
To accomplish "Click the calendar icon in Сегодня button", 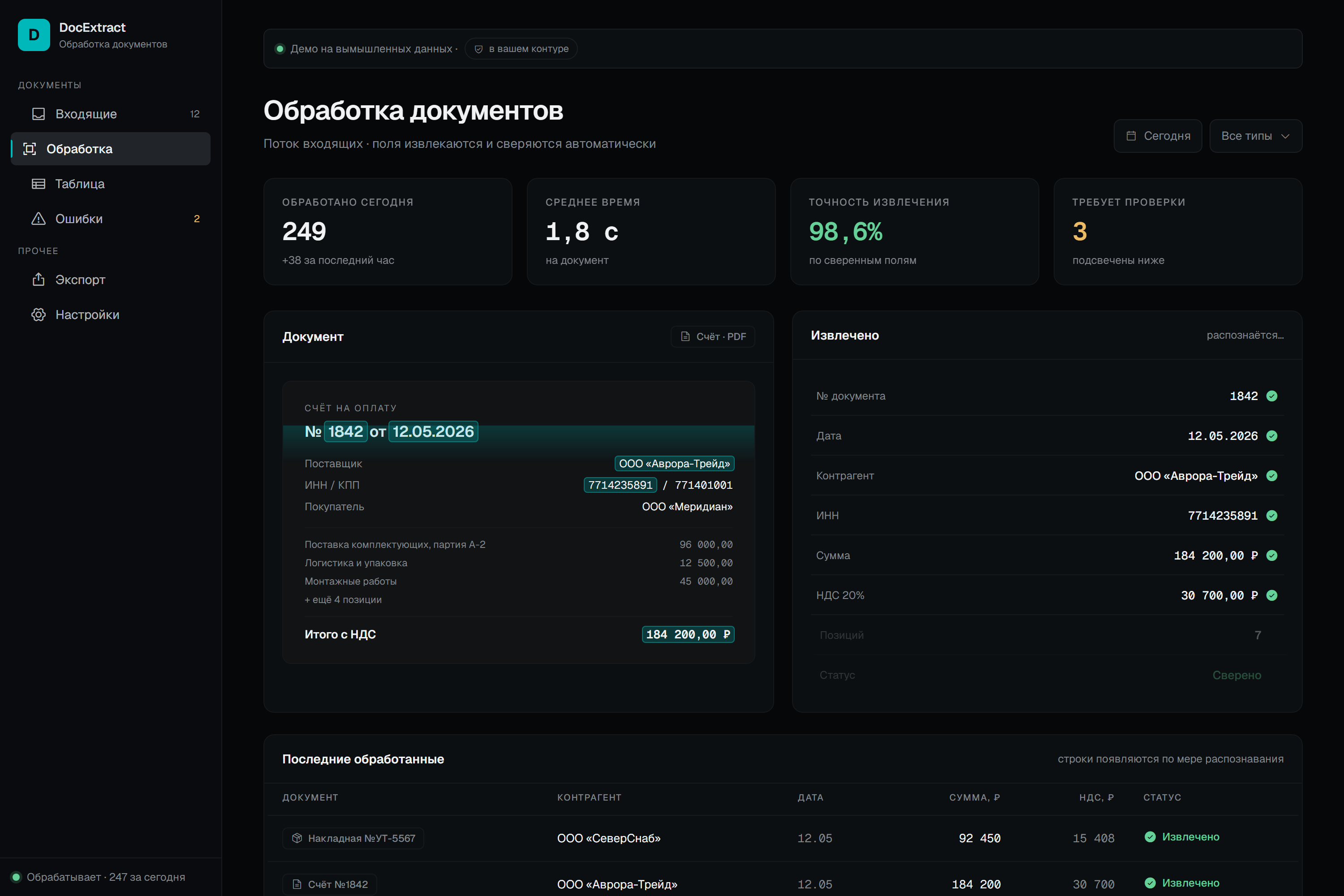I will (x=1131, y=135).
